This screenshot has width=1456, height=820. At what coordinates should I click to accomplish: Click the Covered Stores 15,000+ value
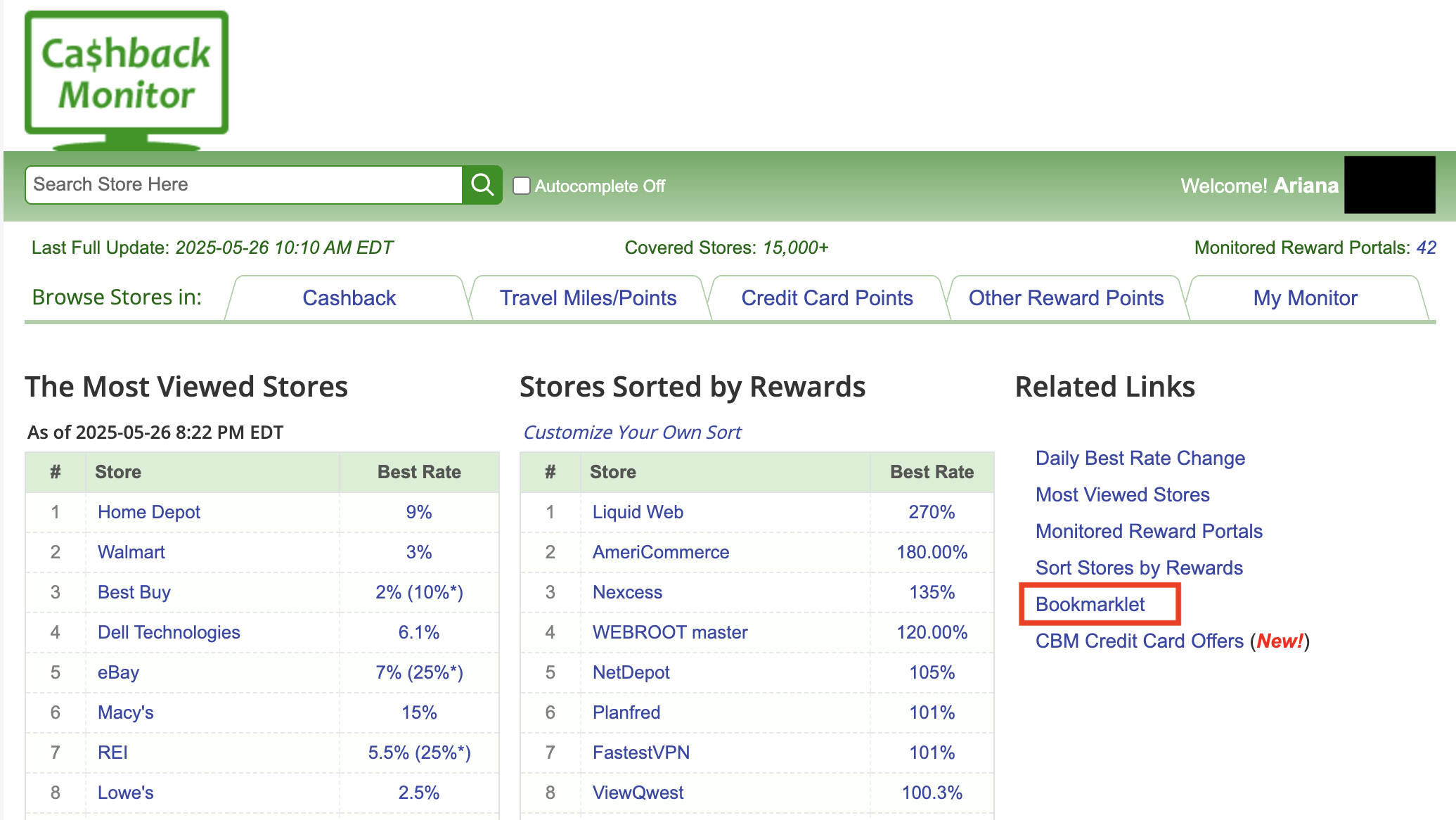pos(796,248)
